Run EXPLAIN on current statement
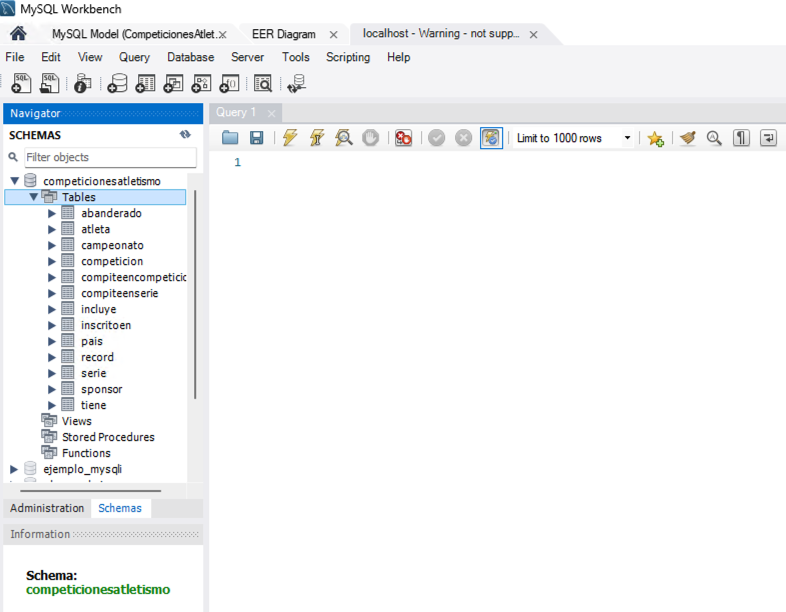 (344, 137)
